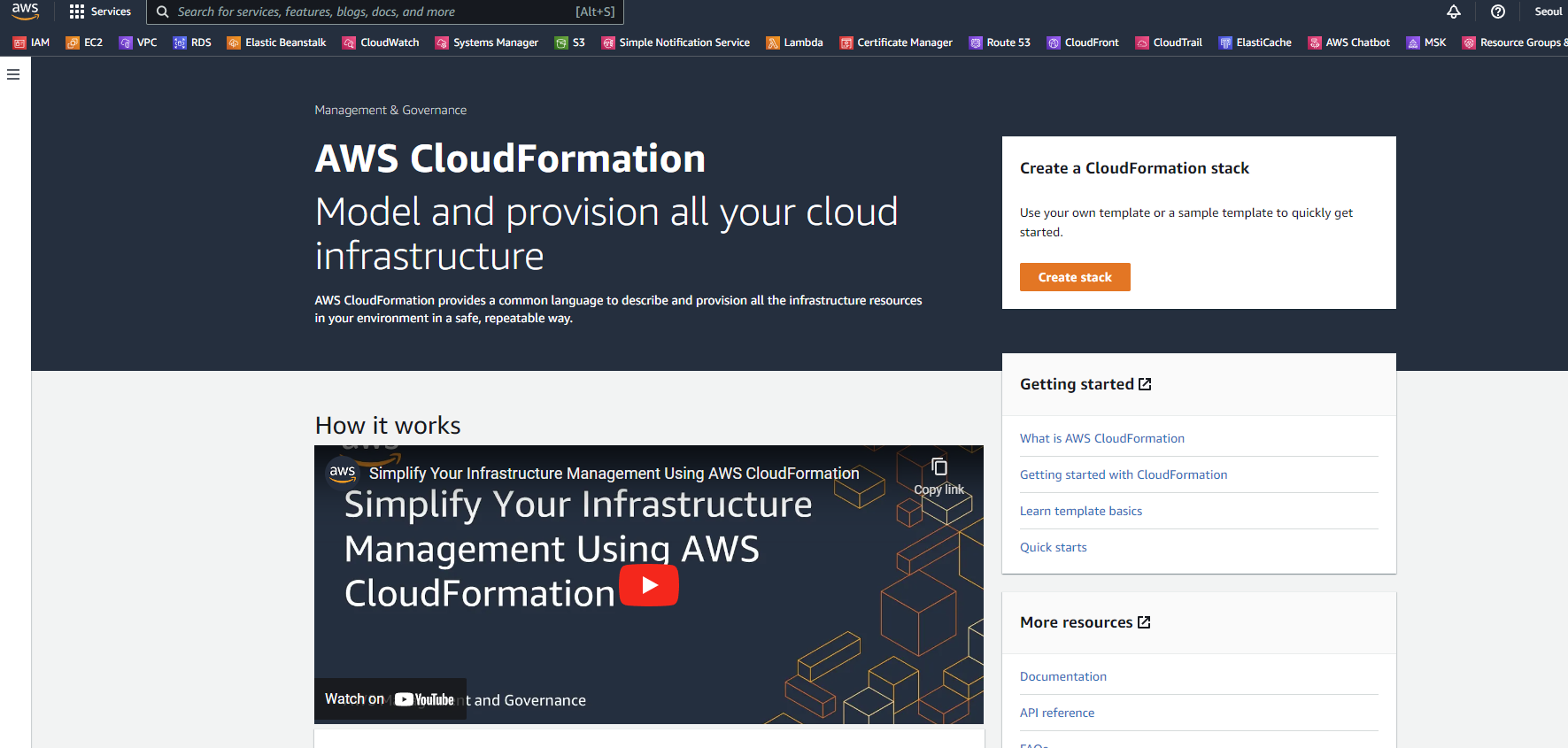
Task: Open the EC2 favorite shortcut
Action: [84, 42]
